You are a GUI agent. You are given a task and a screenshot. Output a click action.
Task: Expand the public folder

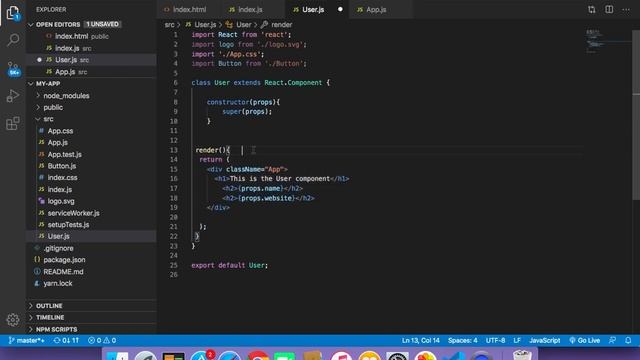(53, 107)
